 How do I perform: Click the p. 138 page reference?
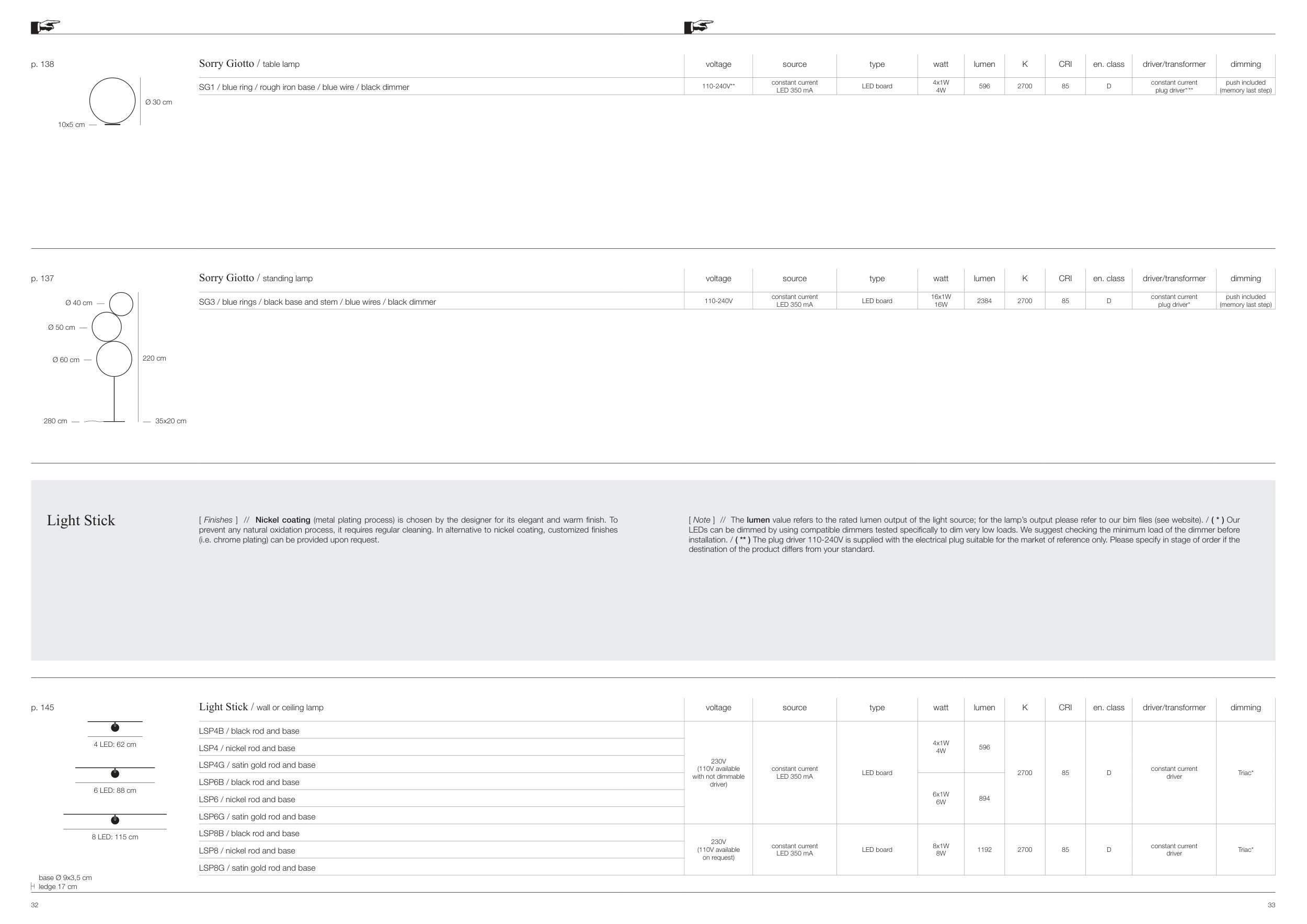(x=43, y=64)
